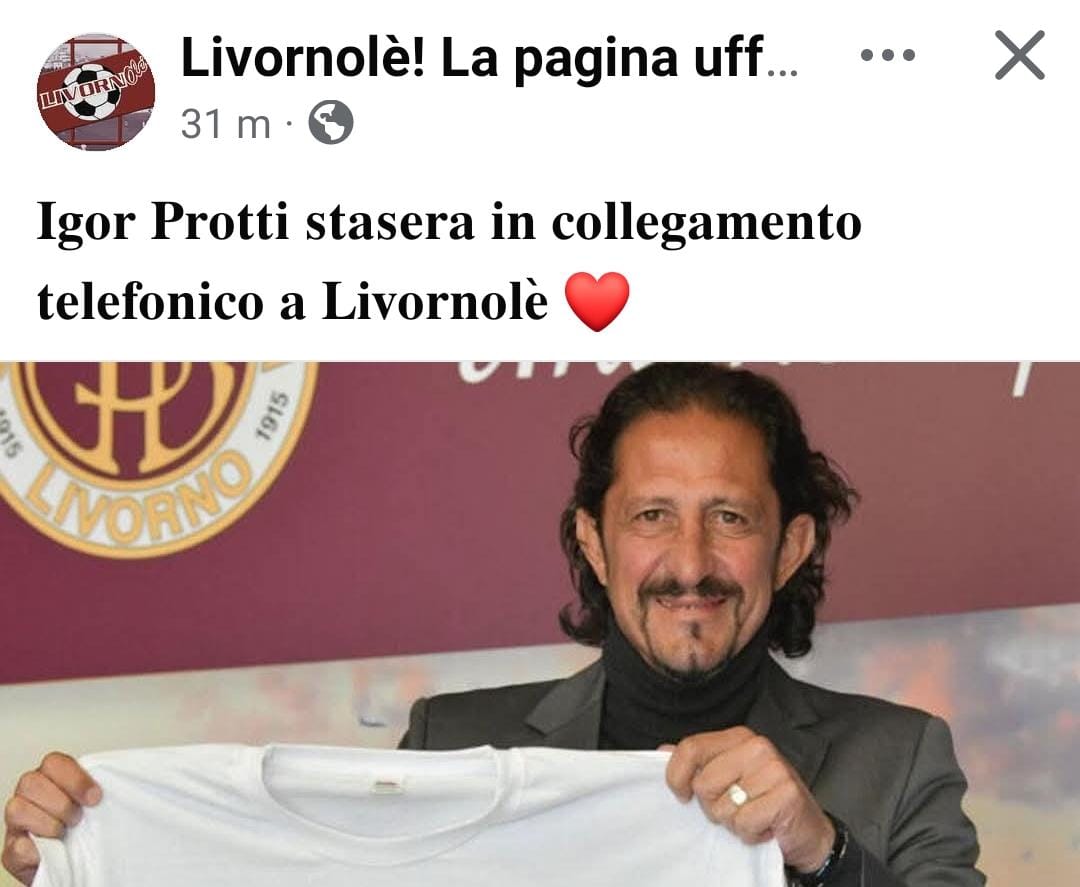This screenshot has height=887, width=1080.
Task: Click the gold ring on the man's finger
Action: click(737, 795)
